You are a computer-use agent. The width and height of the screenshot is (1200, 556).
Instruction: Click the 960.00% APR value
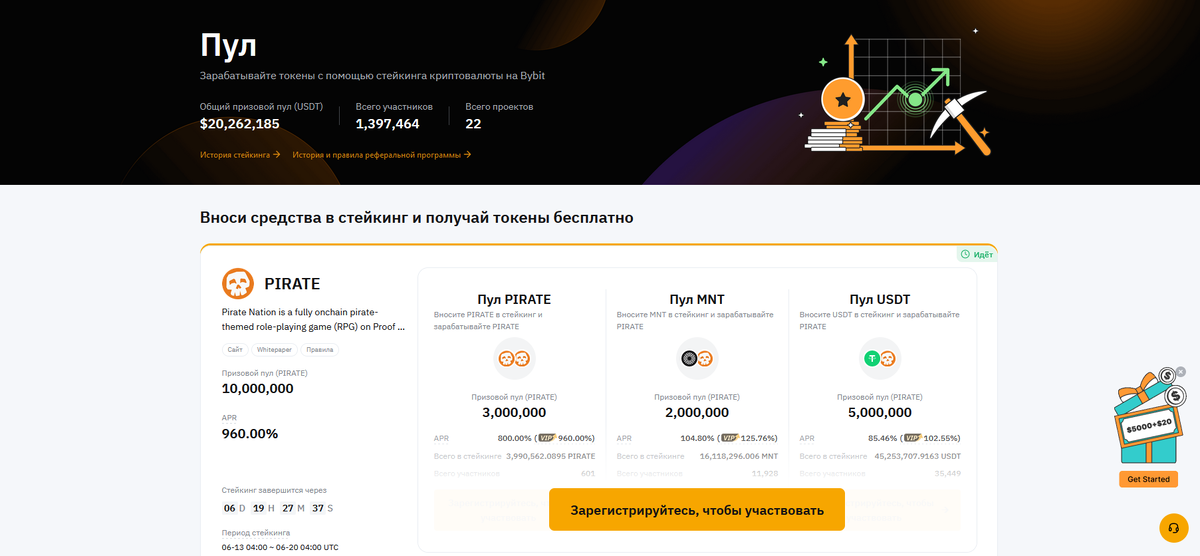(250, 434)
